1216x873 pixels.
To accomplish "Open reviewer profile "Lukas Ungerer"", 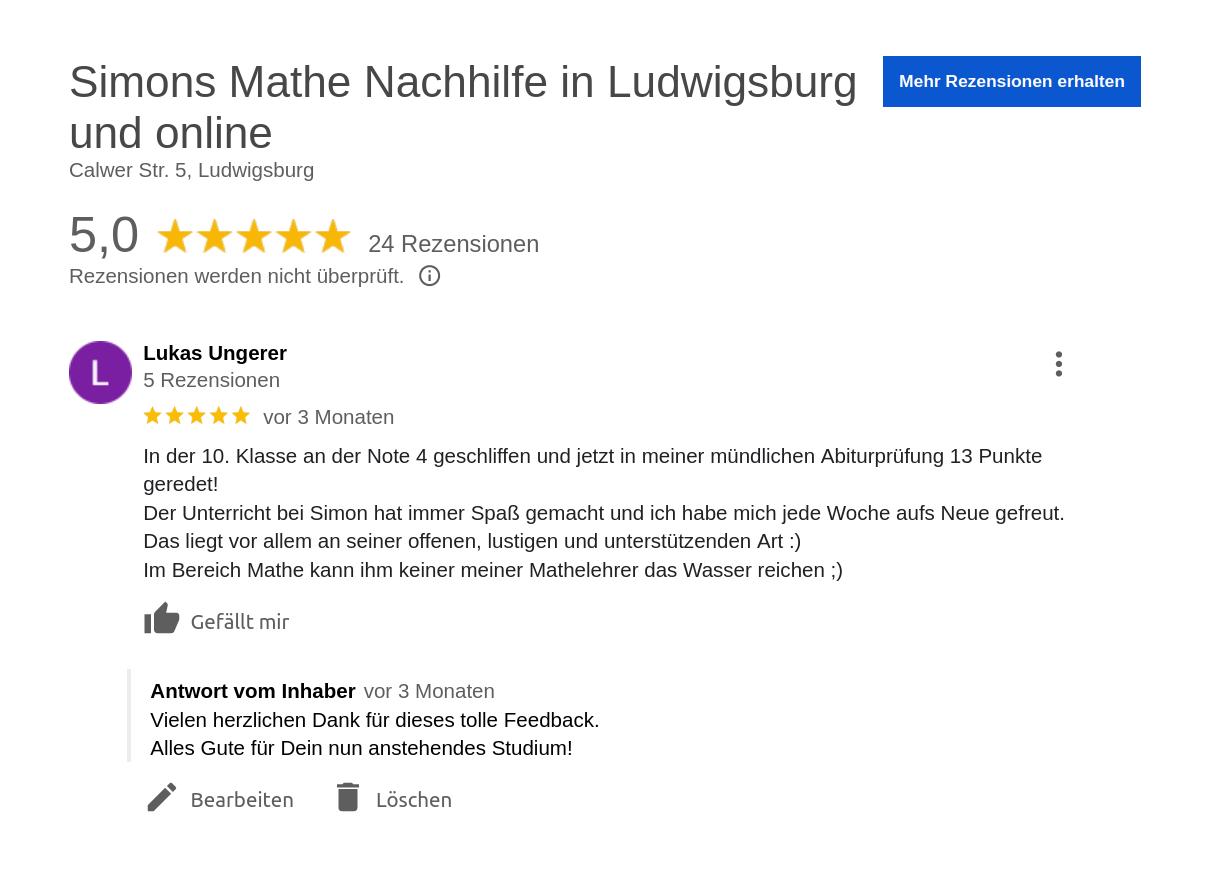I will (215, 353).
